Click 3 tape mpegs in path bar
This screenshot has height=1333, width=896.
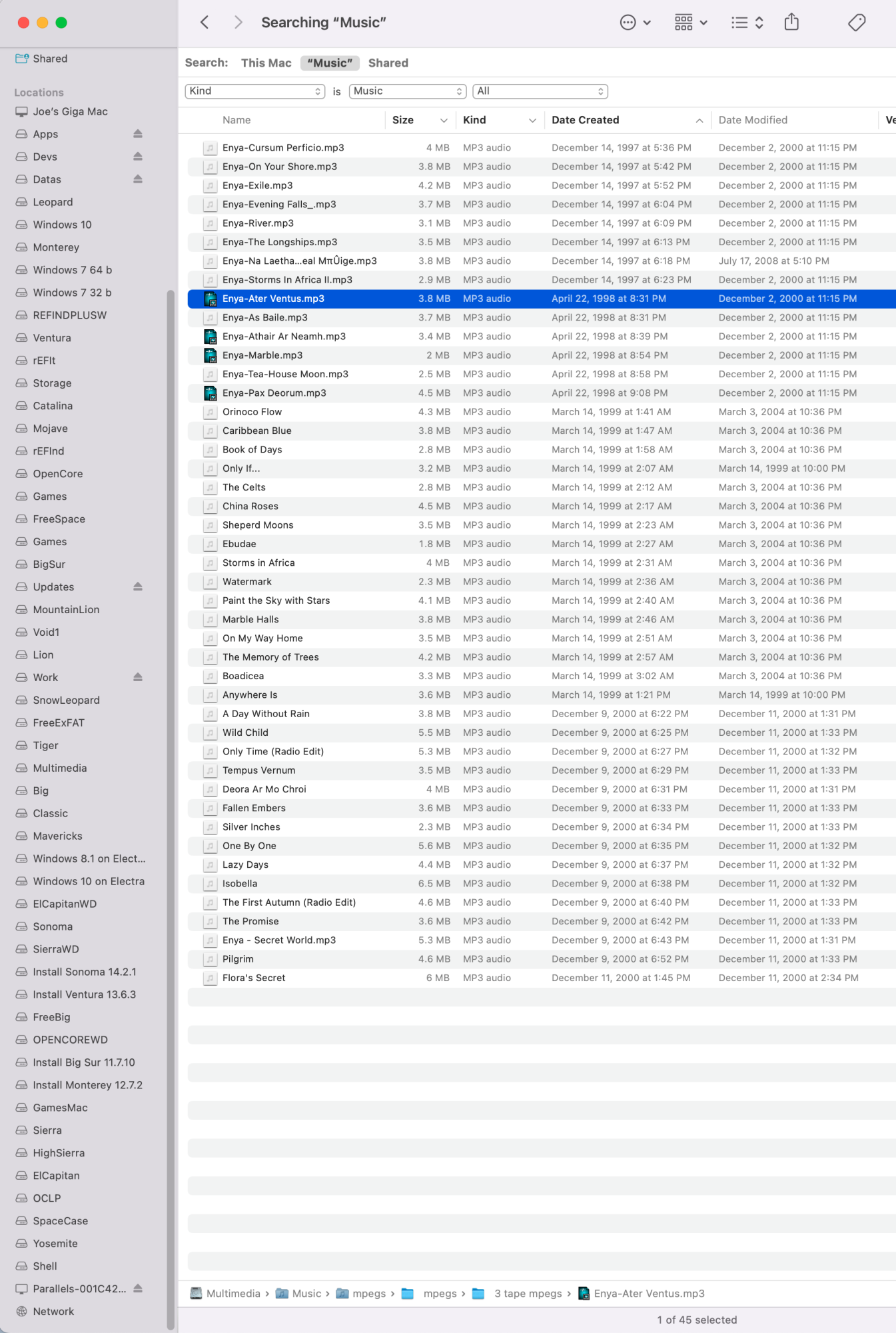pos(517,1294)
